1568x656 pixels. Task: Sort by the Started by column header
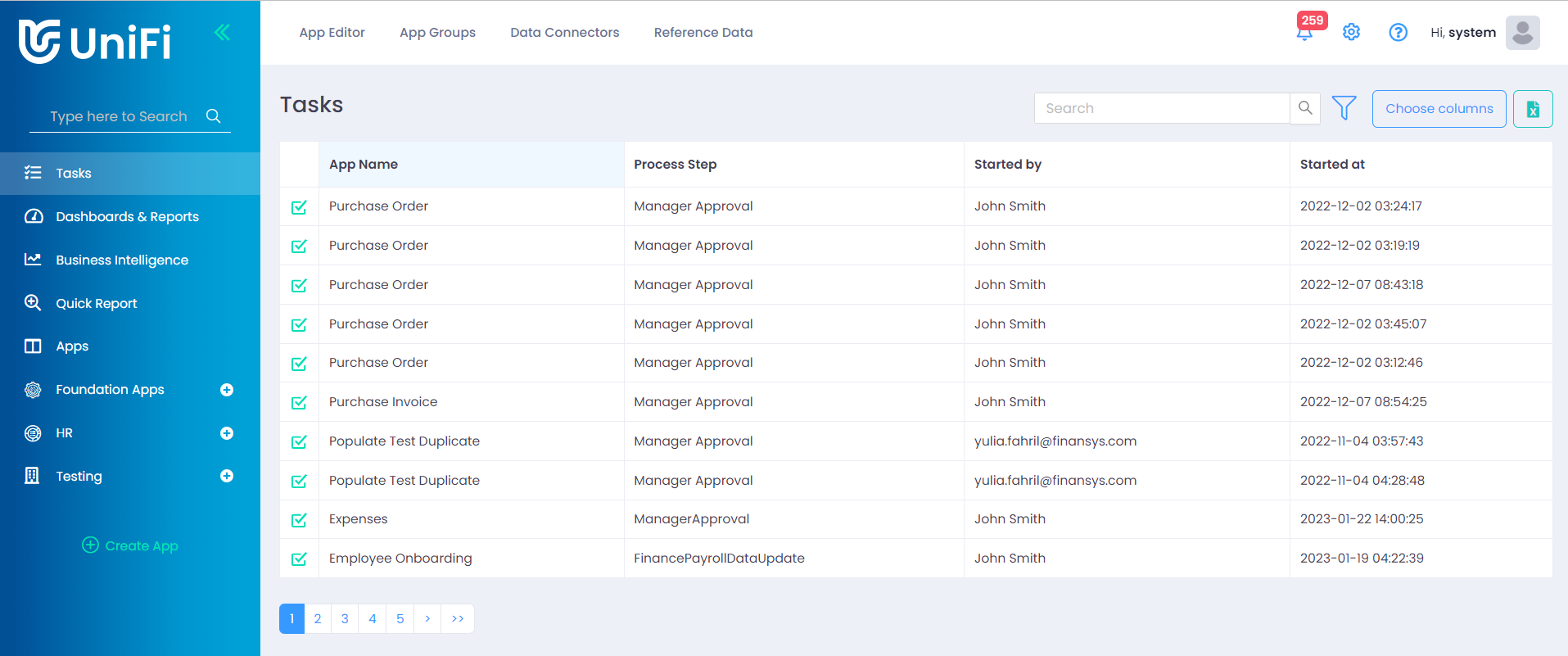[x=1127, y=165]
